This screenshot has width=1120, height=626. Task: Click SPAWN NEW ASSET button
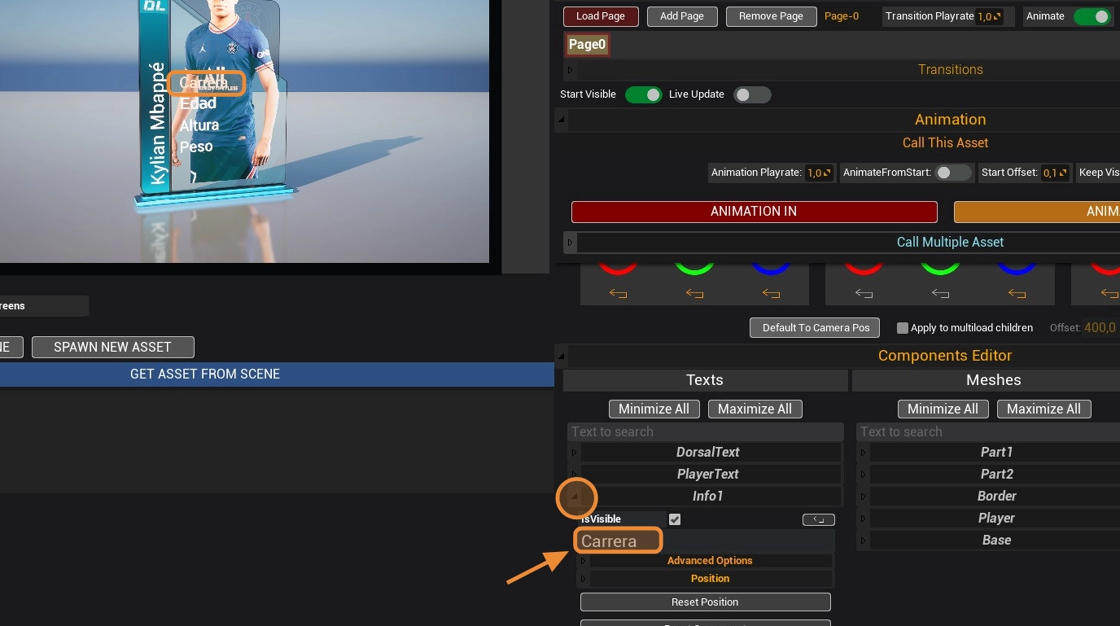[x=113, y=347]
